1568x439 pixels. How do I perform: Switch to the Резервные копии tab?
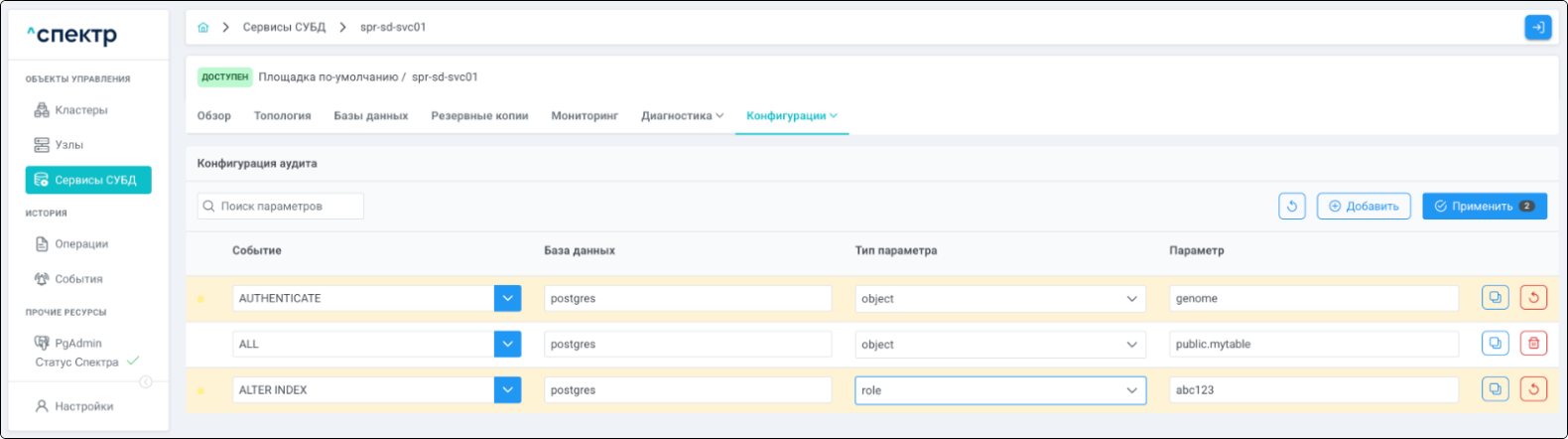[479, 116]
